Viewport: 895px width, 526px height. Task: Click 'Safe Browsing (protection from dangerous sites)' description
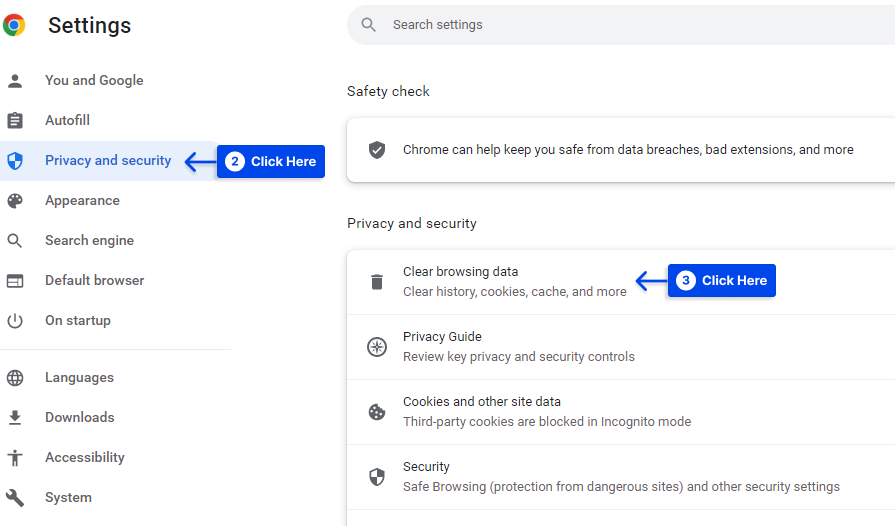[x=622, y=487]
